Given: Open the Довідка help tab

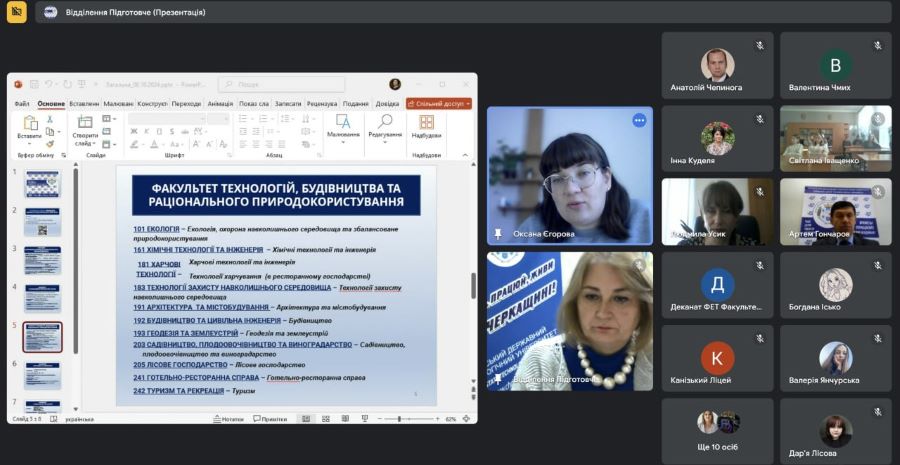Looking at the screenshot, I should point(387,104).
